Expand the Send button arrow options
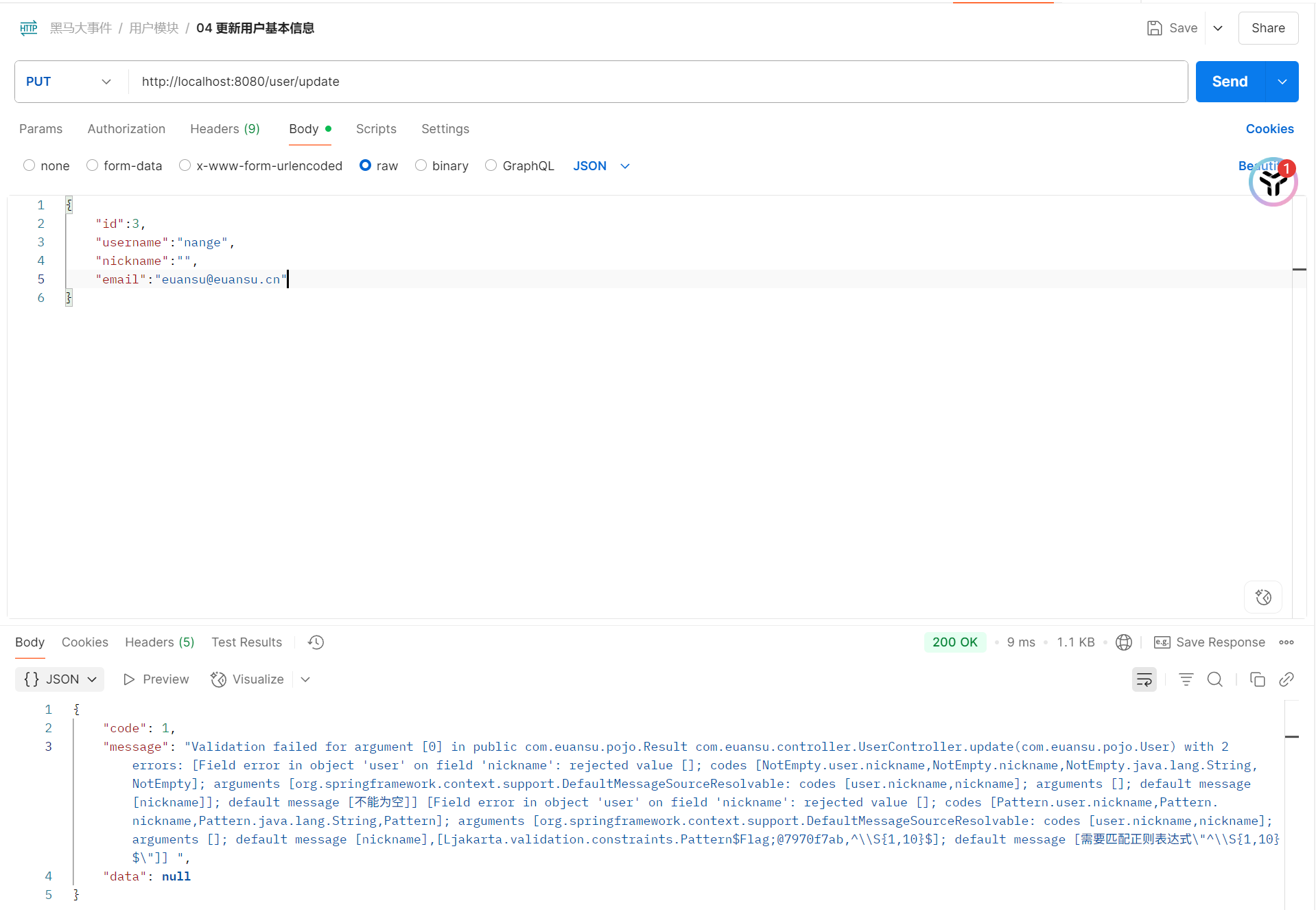1316x910 pixels. (x=1282, y=82)
